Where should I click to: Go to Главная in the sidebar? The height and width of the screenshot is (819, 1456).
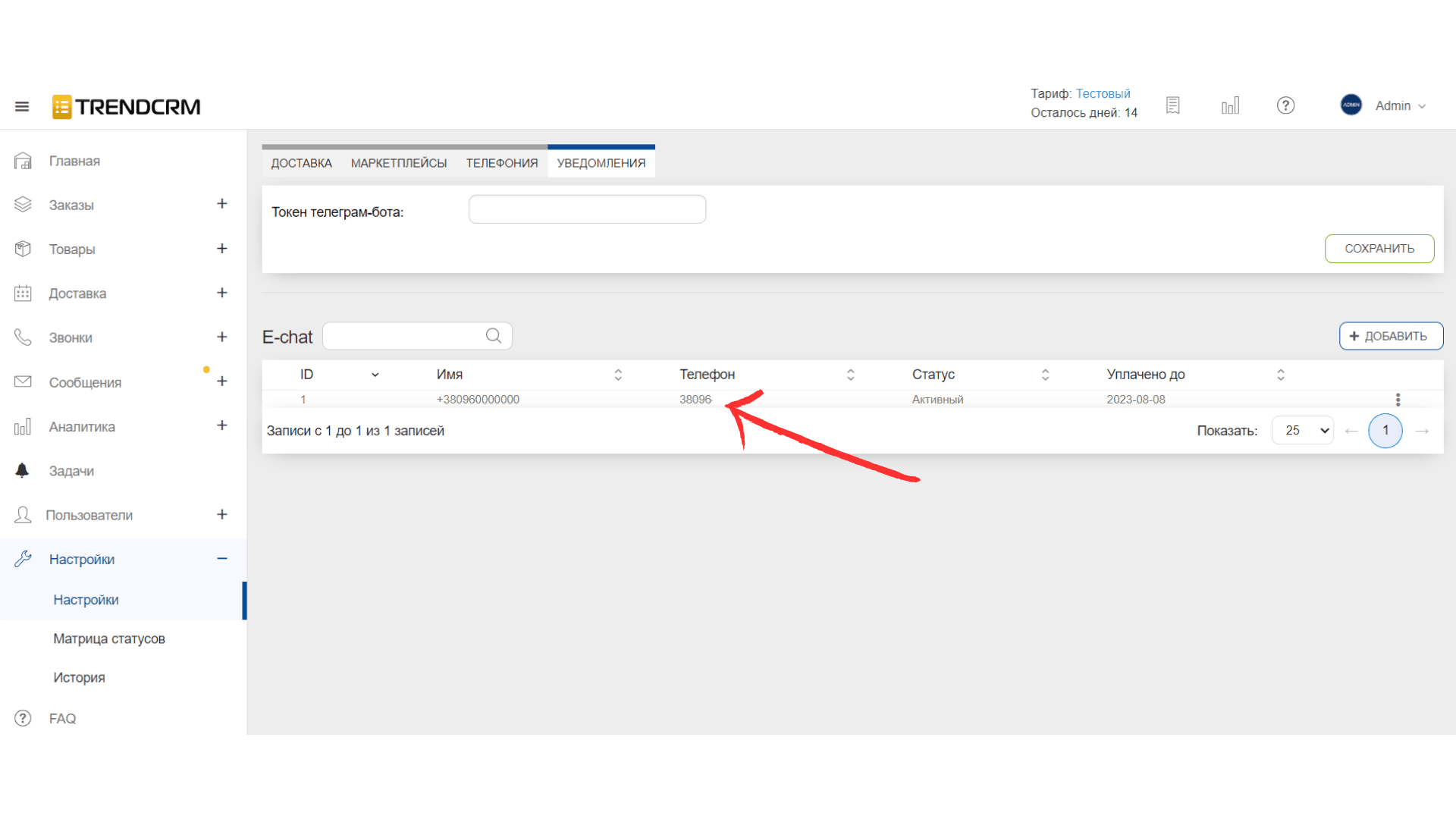pyautogui.click(x=74, y=161)
